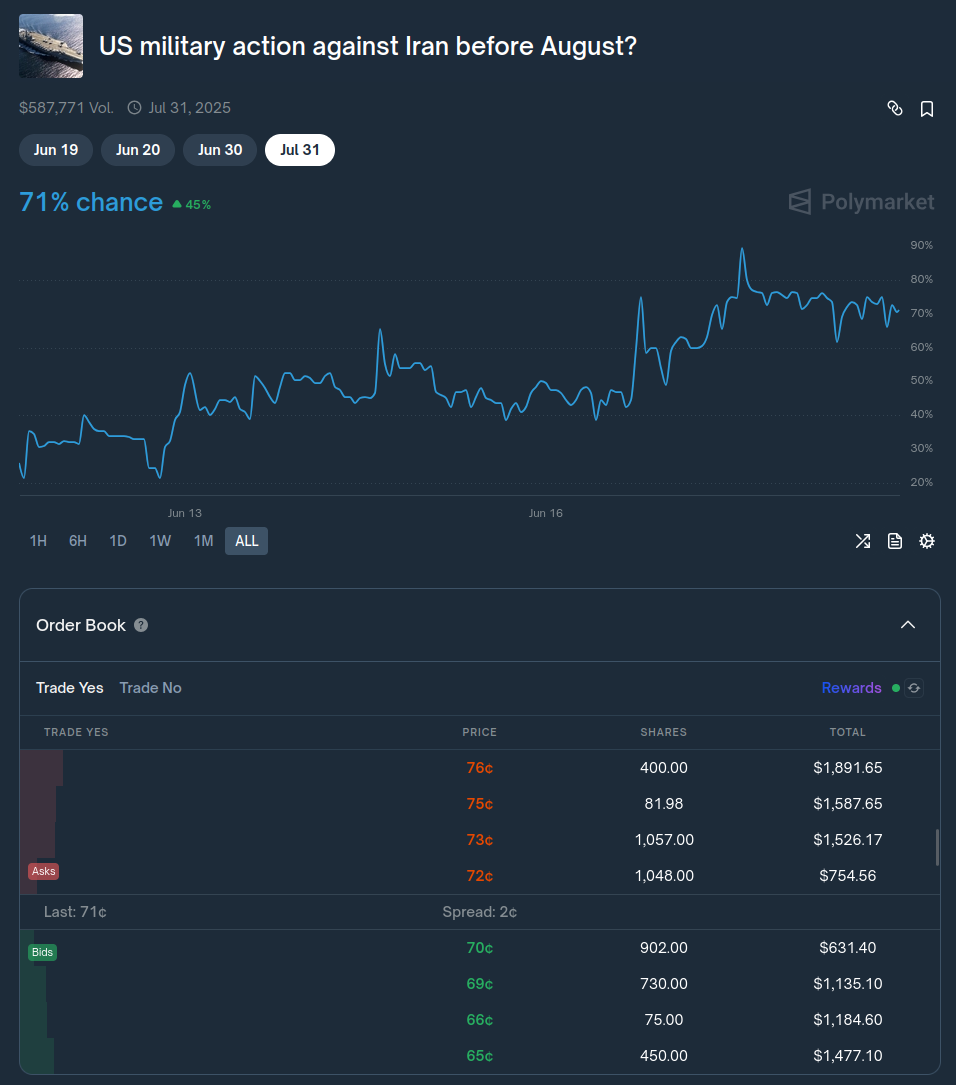
Task: Select the Jul 31 date pill
Action: 300,150
